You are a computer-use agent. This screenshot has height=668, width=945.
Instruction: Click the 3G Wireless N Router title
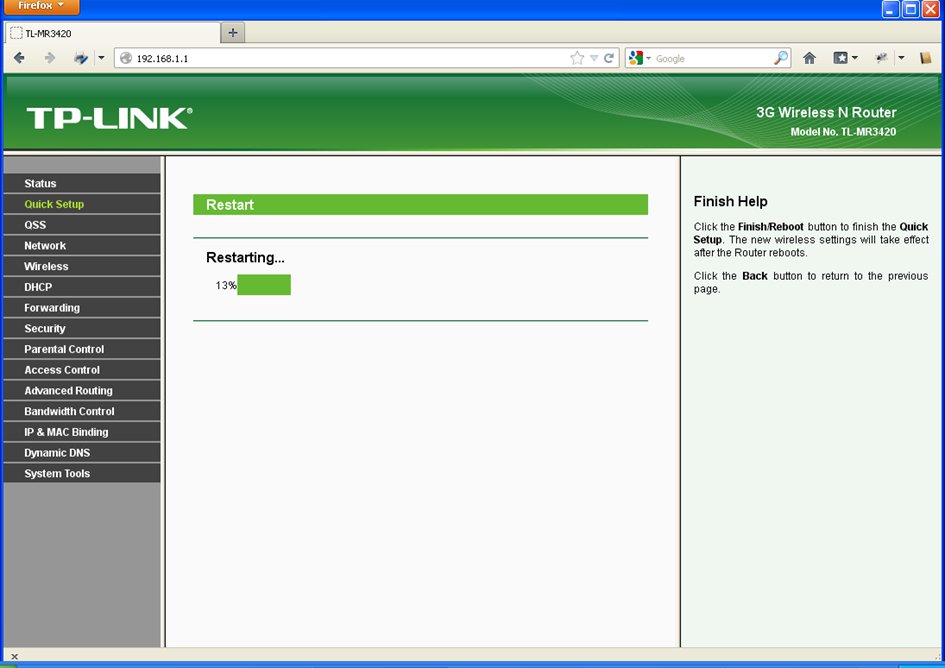(826, 112)
